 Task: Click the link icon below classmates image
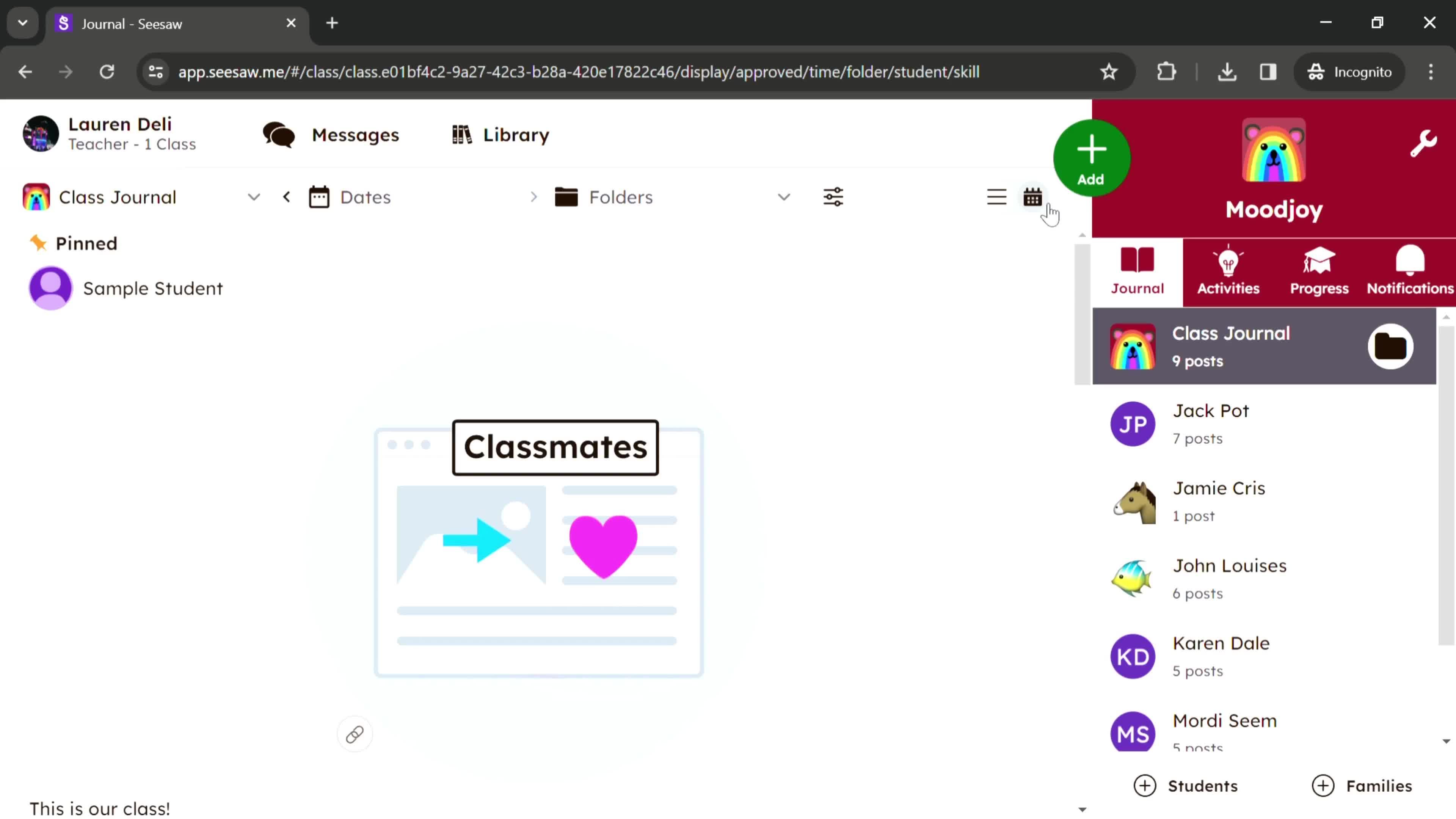(354, 734)
